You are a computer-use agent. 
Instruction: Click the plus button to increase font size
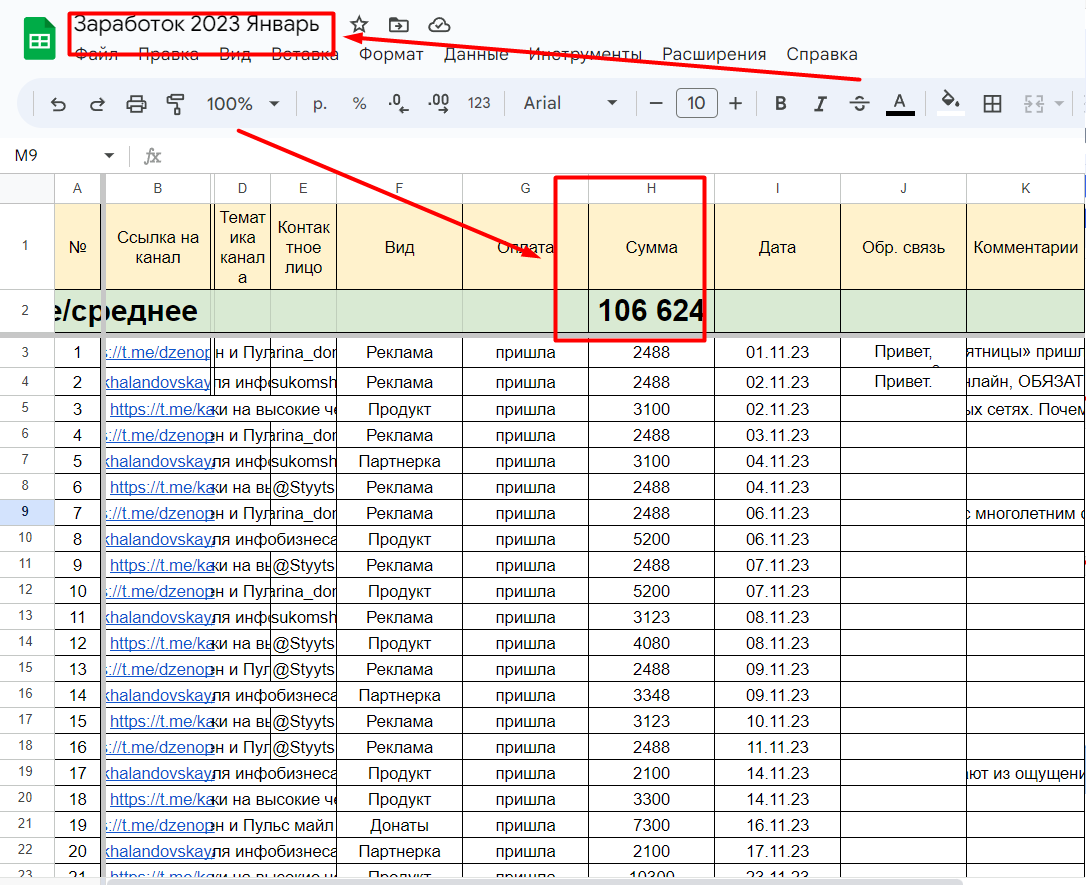point(736,103)
